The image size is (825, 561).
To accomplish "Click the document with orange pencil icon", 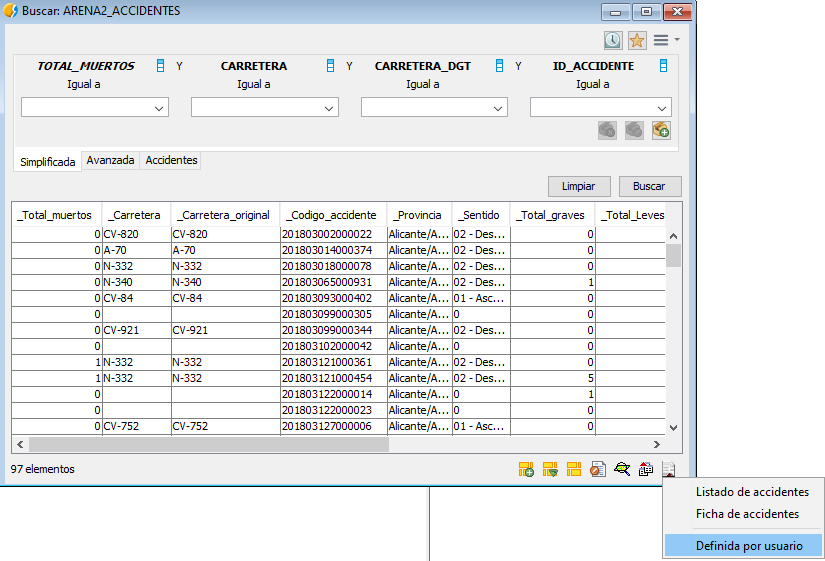I will pyautogui.click(x=598, y=469).
